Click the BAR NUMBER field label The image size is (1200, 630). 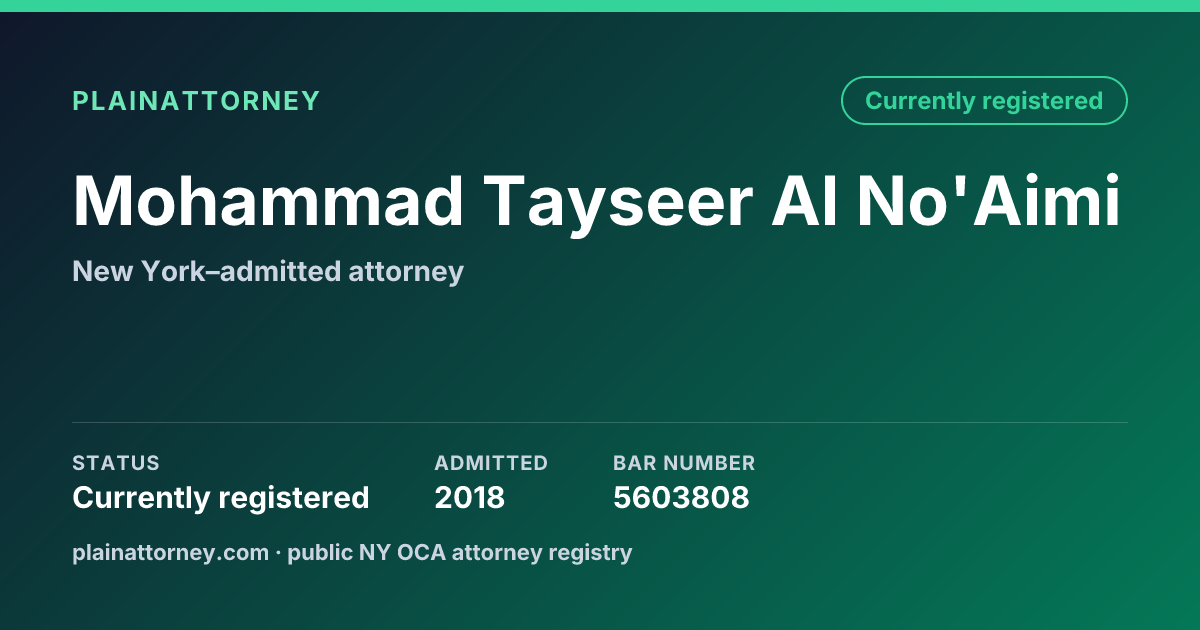tap(684, 463)
